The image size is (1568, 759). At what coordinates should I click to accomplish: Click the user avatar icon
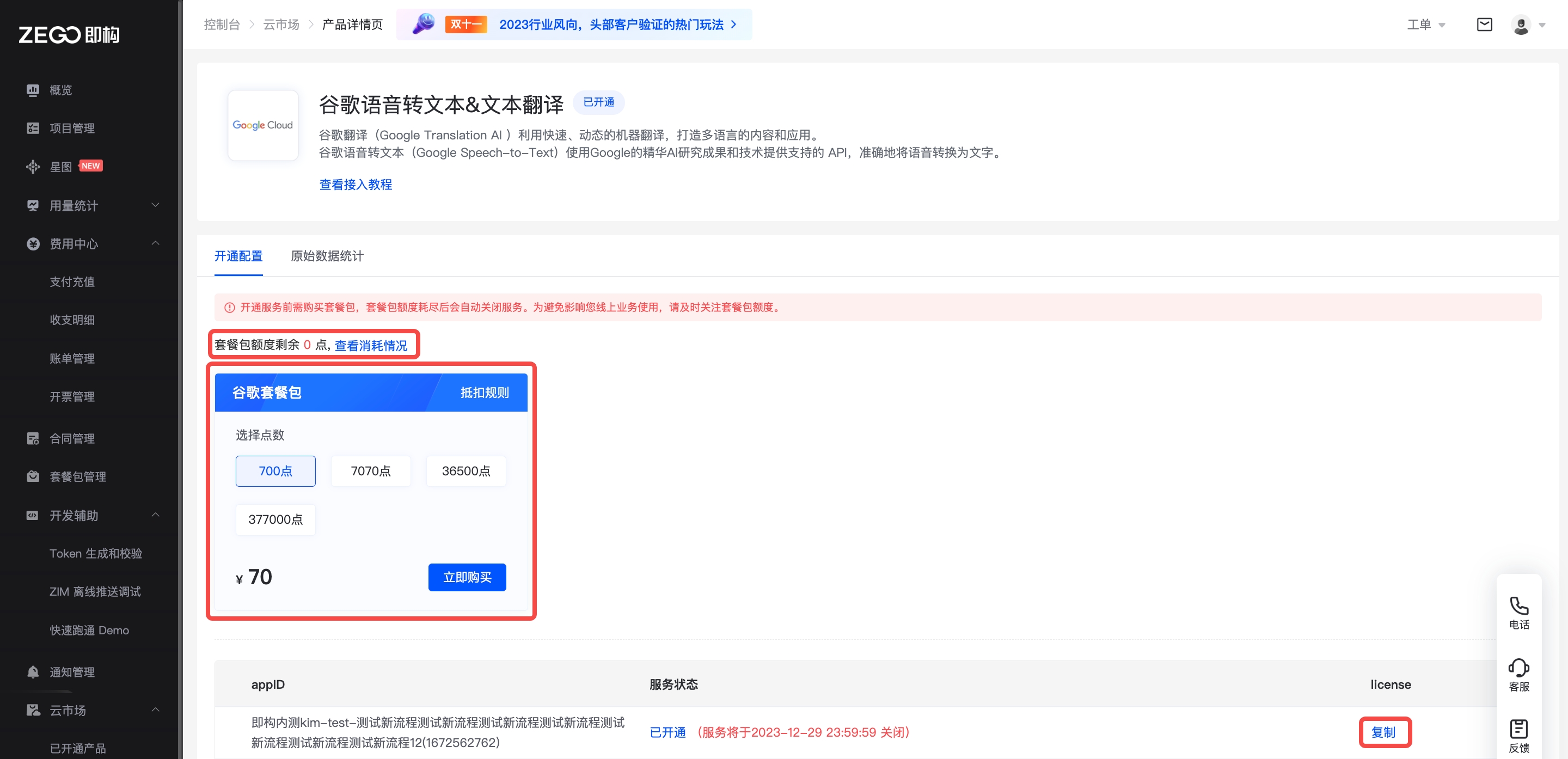click(x=1521, y=25)
